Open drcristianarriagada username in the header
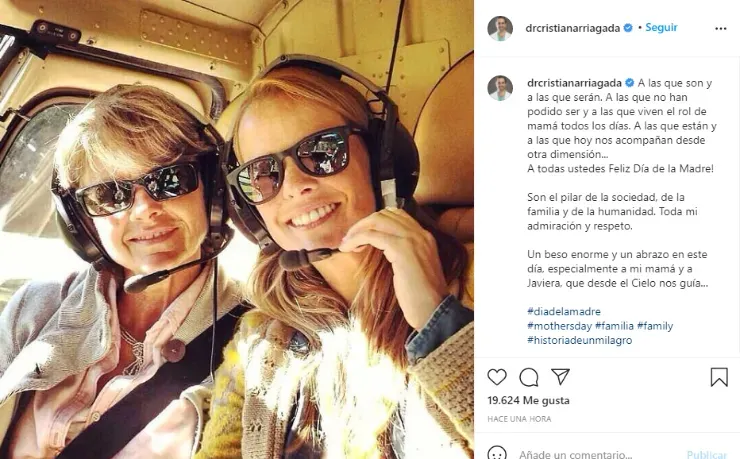Screen dimensions: 740x459 coord(573,28)
